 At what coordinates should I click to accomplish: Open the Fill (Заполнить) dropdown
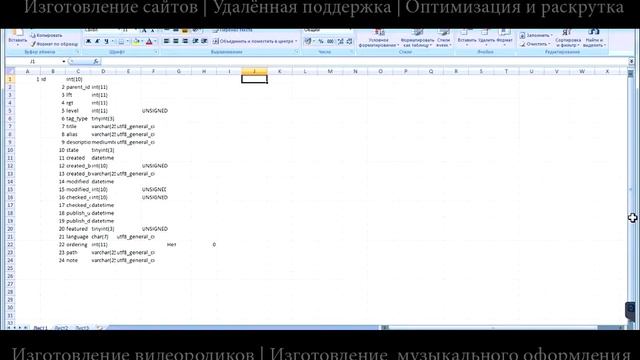pos(536,36)
